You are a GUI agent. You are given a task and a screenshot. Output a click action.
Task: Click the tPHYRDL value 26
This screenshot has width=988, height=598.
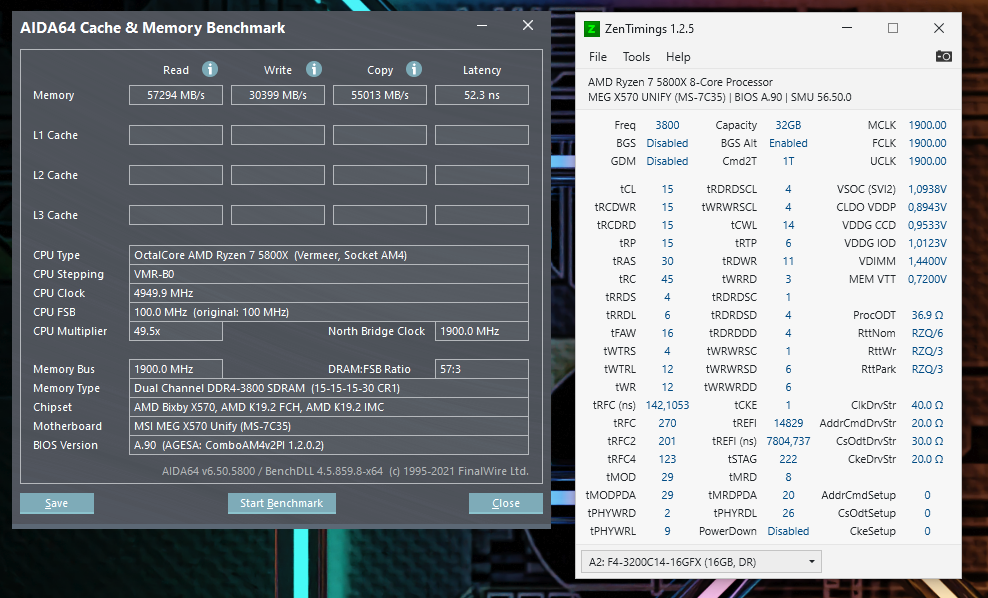pos(788,513)
